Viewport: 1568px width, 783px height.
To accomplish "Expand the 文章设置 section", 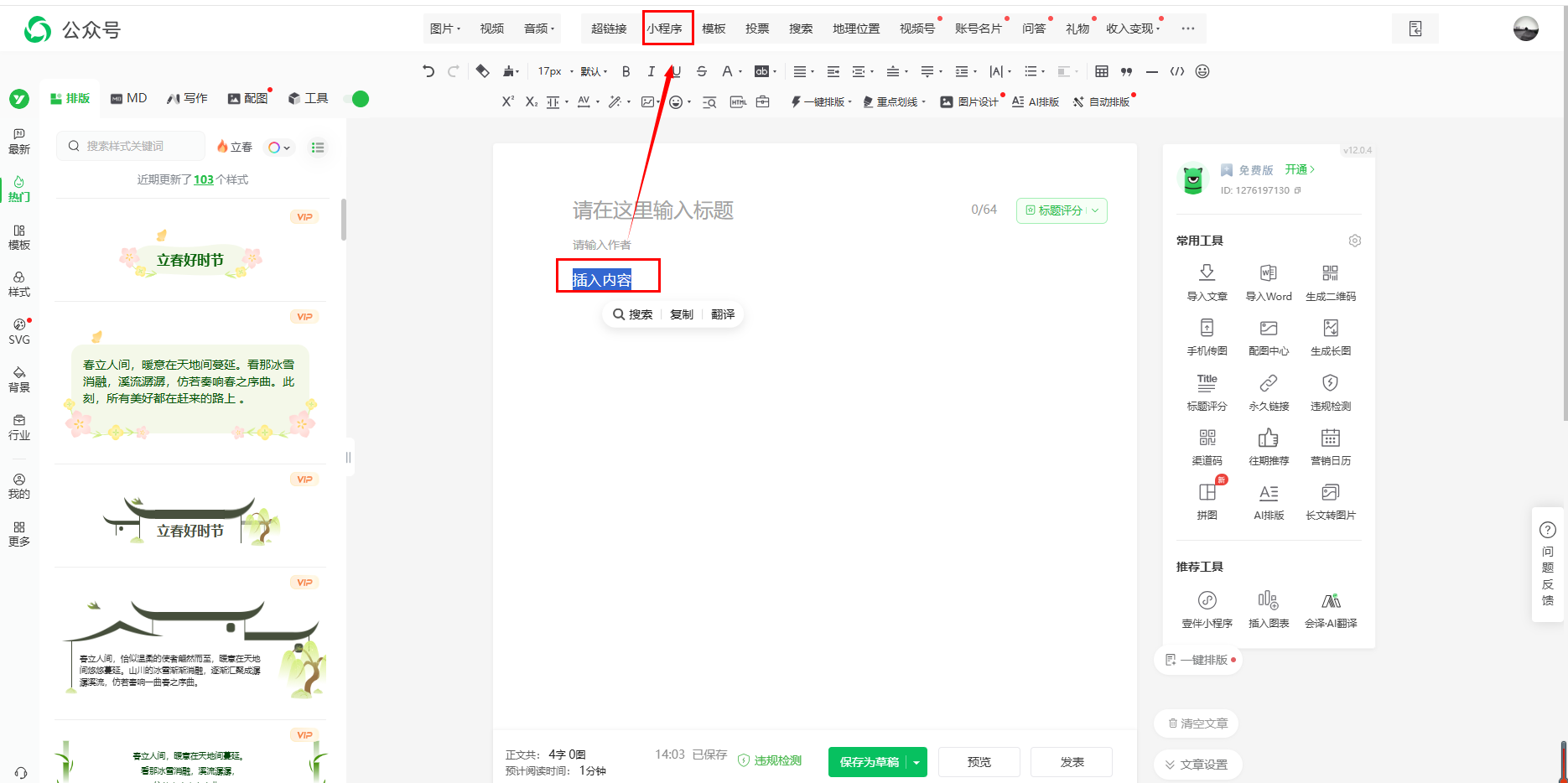I will (1197, 765).
